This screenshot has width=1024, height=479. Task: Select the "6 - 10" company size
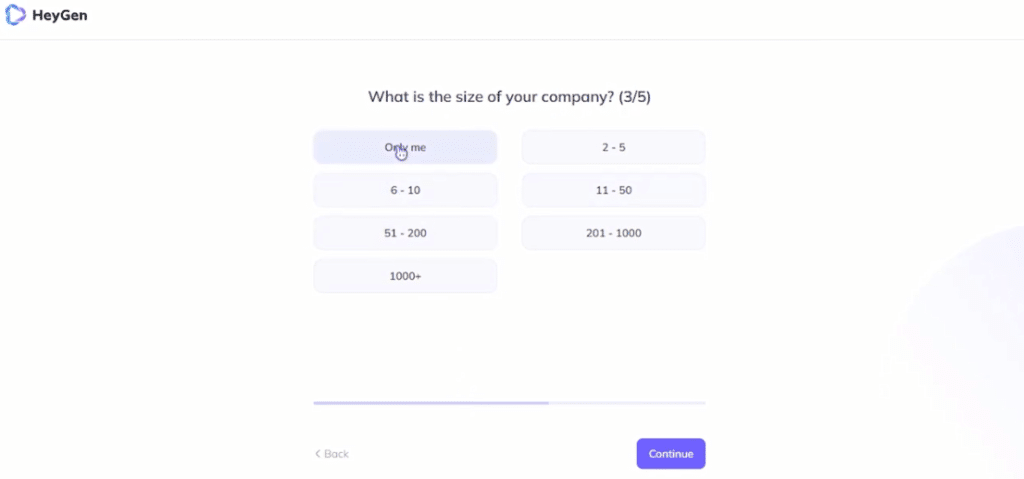405,190
